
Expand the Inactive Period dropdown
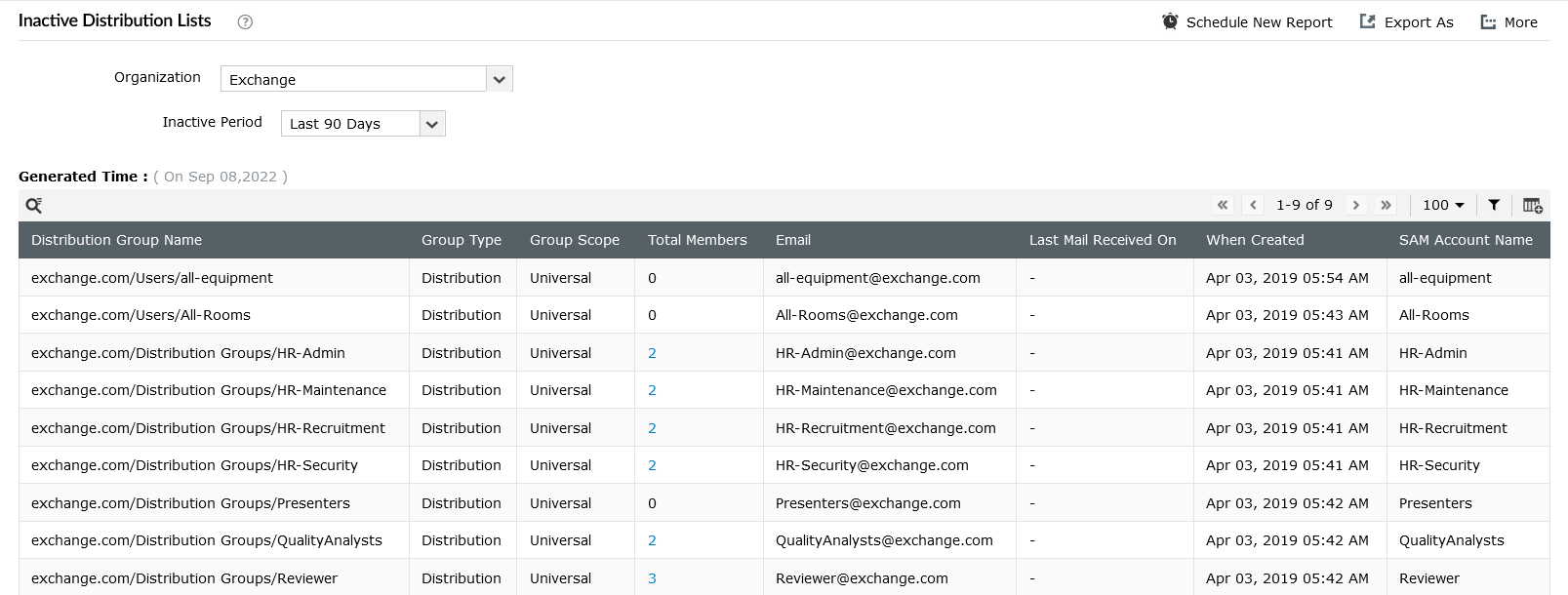[x=432, y=124]
